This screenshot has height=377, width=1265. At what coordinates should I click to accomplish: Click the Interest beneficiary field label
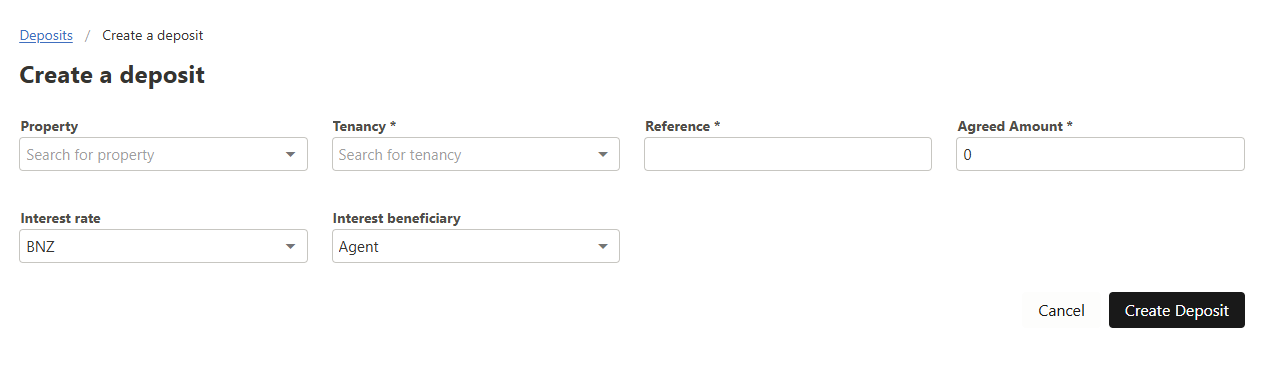point(396,219)
